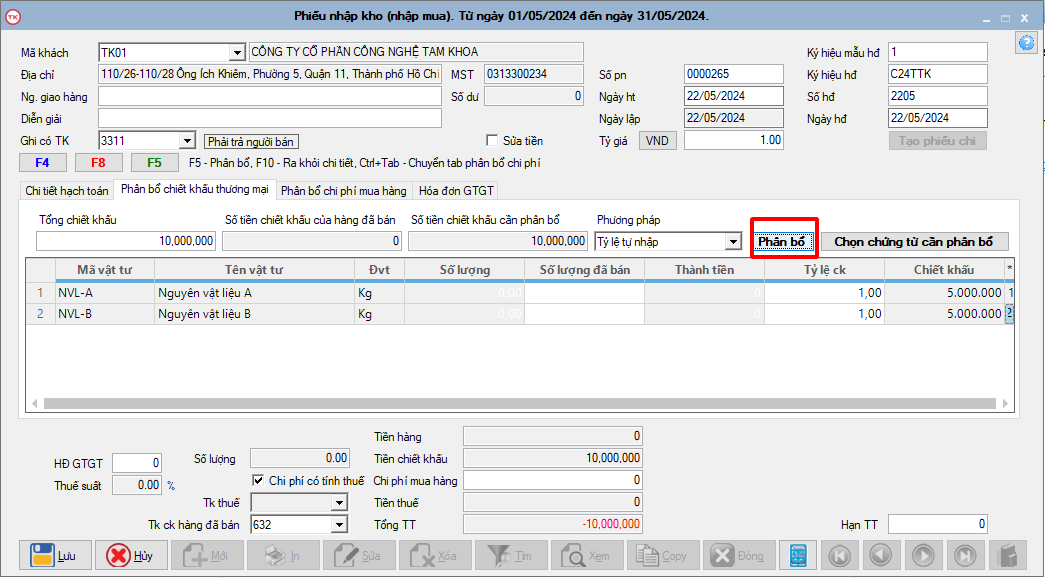This screenshot has height=578, width=1045.
Task: Open the Hóa đơn GTGT tab
Action: 456,190
